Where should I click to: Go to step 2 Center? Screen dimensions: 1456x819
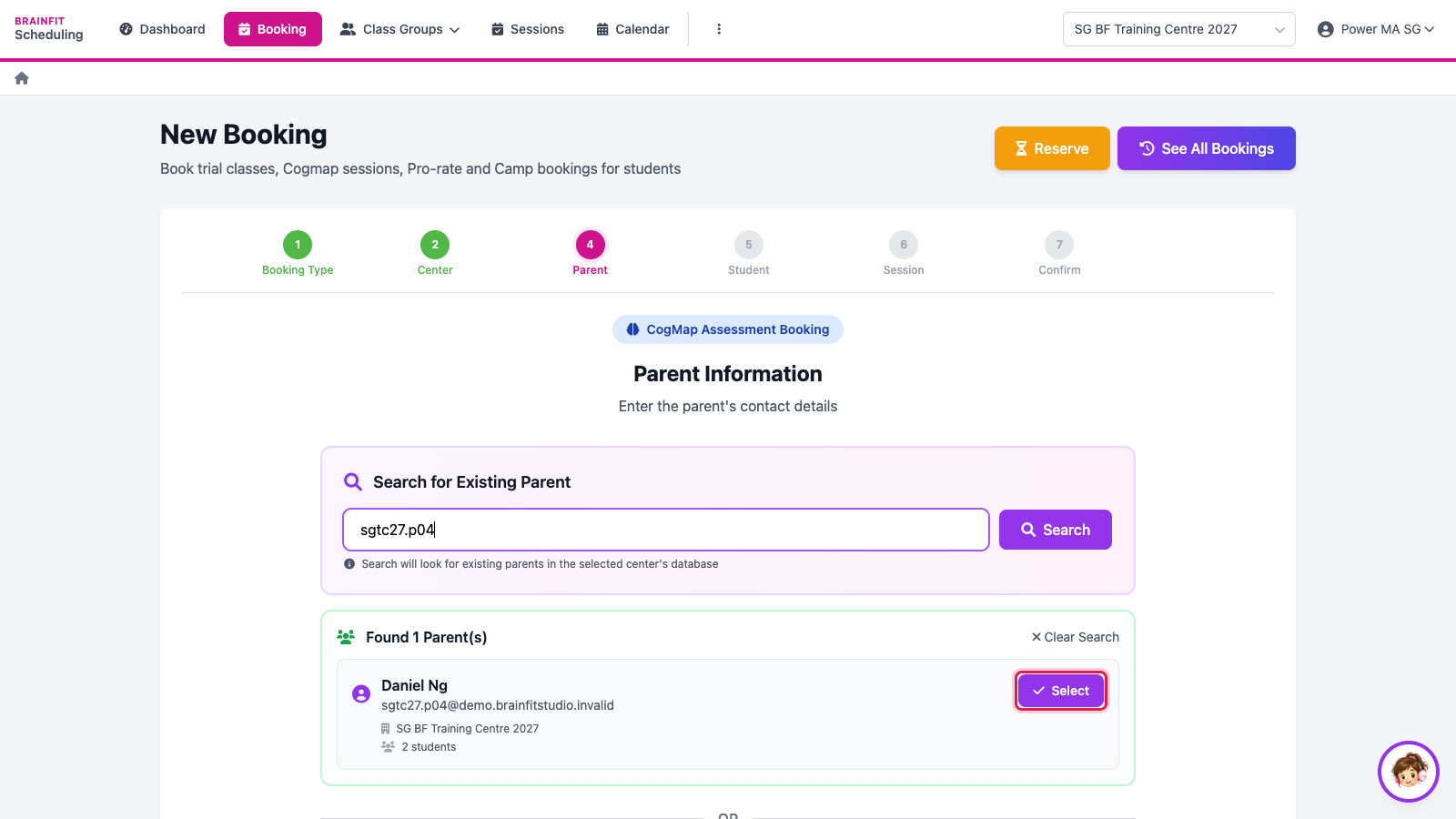[x=435, y=253]
